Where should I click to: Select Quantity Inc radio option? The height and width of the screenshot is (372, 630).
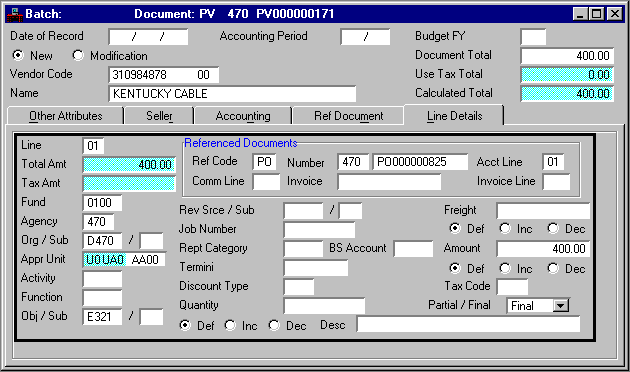click(x=230, y=325)
